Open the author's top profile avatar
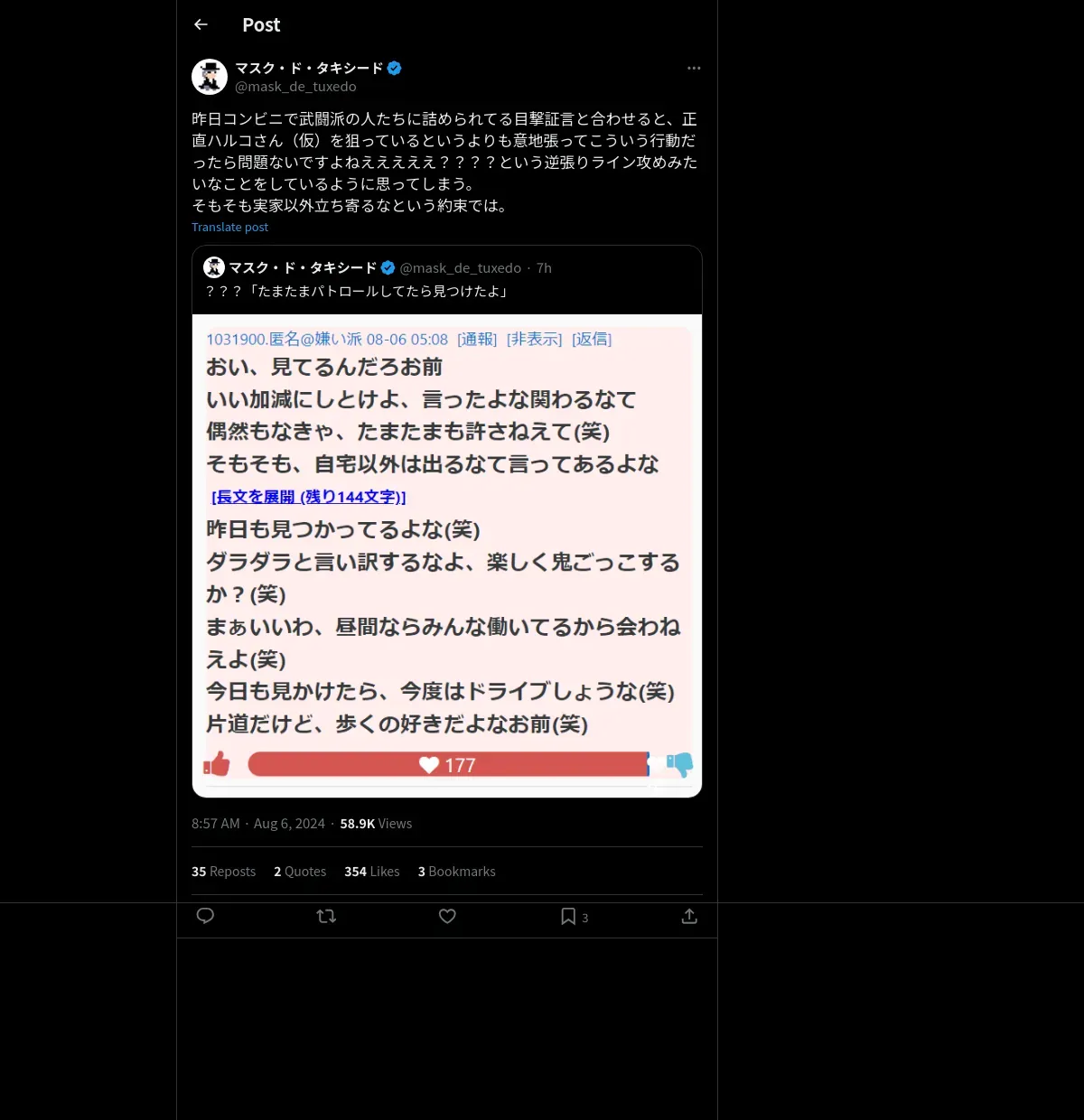Image resolution: width=1084 pixels, height=1120 pixels. coord(210,77)
